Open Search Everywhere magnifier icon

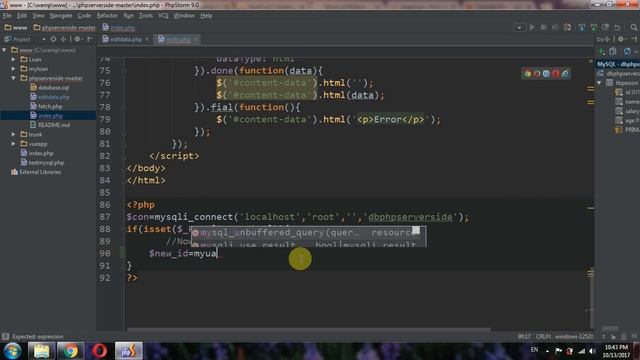pos(633,27)
